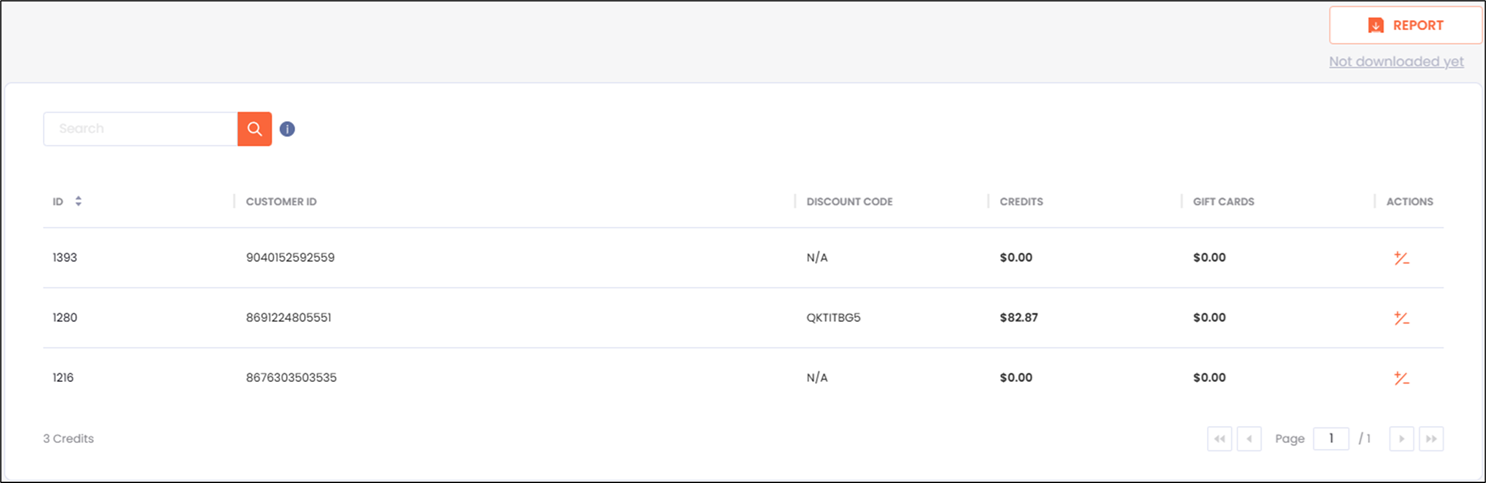Adjust credits for ID 1393
This screenshot has width=1486, height=483.
pos(1401,258)
